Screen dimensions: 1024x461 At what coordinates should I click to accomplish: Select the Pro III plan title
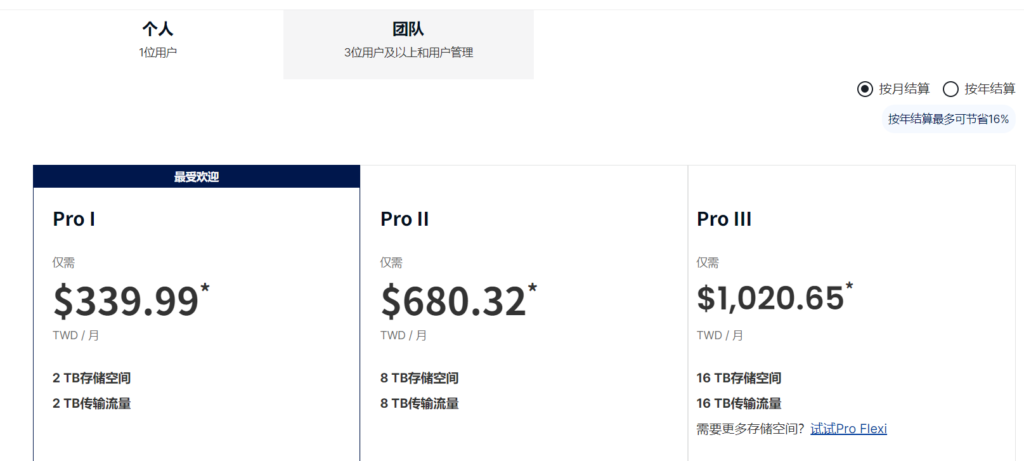pyautogui.click(x=724, y=219)
